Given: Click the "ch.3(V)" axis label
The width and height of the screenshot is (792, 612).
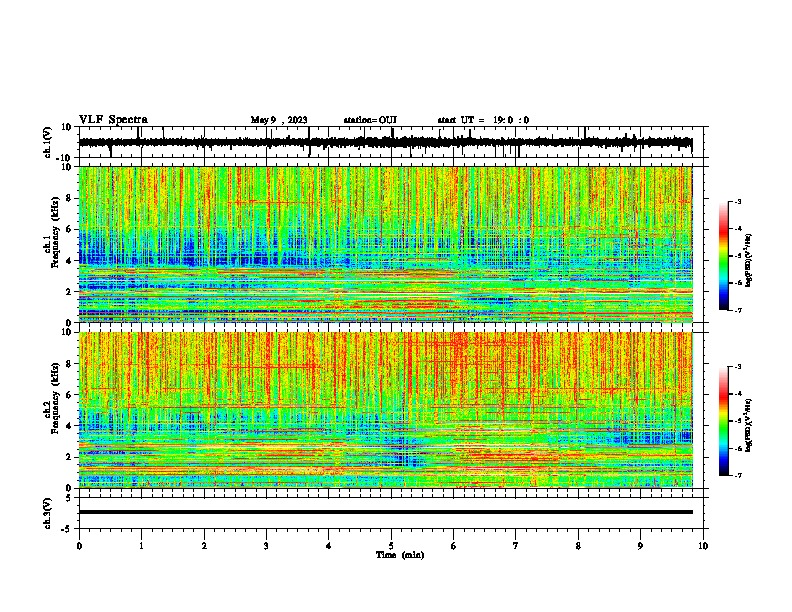Looking at the screenshot, I should tap(48, 513).
